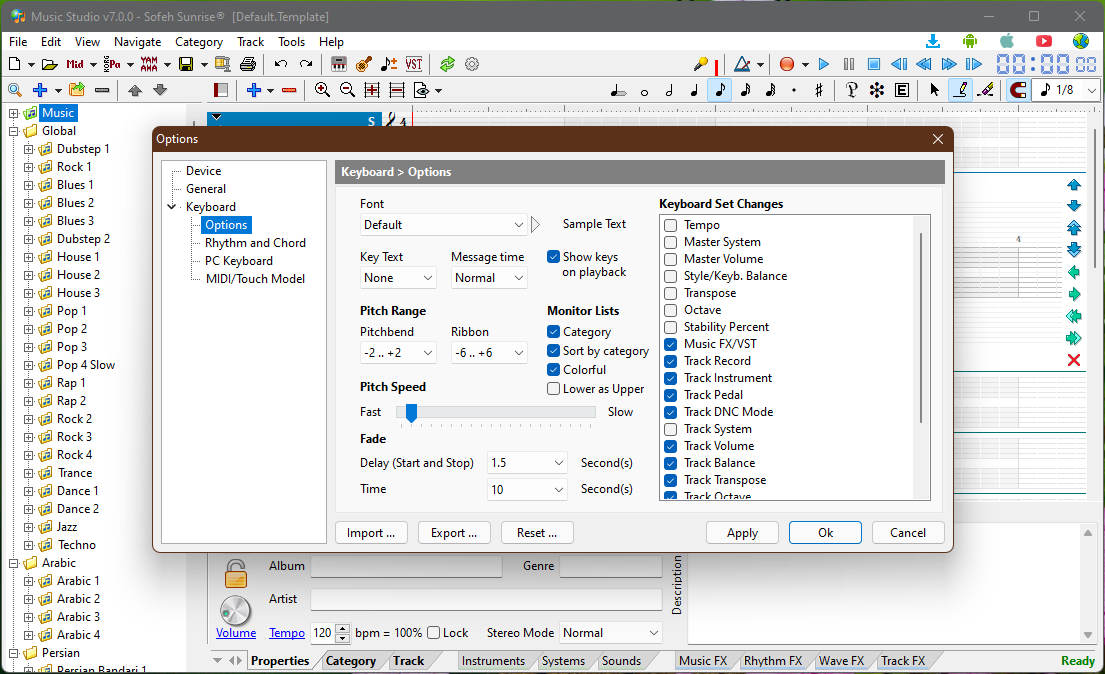Open the Pitchbend range dropdown
The height and width of the screenshot is (674, 1105).
398,353
